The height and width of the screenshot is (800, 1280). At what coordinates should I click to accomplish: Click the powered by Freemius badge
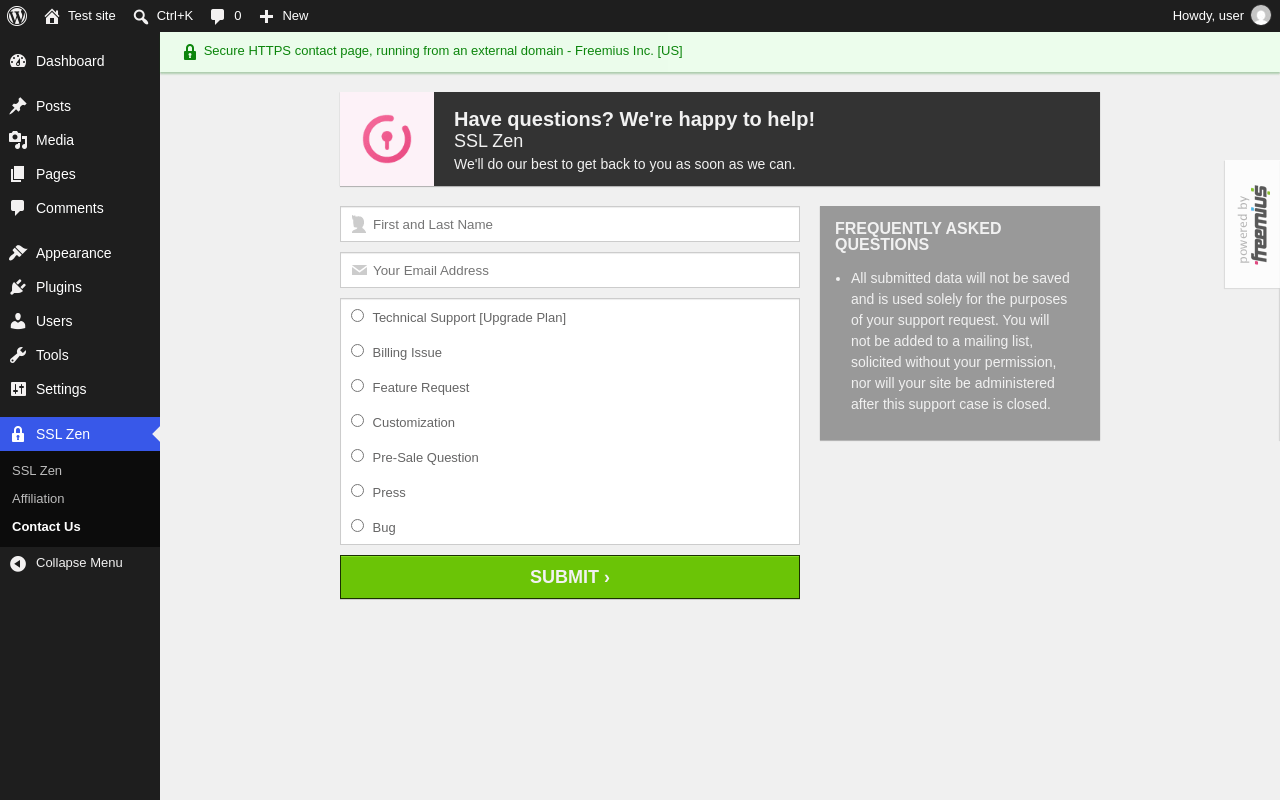(1252, 224)
